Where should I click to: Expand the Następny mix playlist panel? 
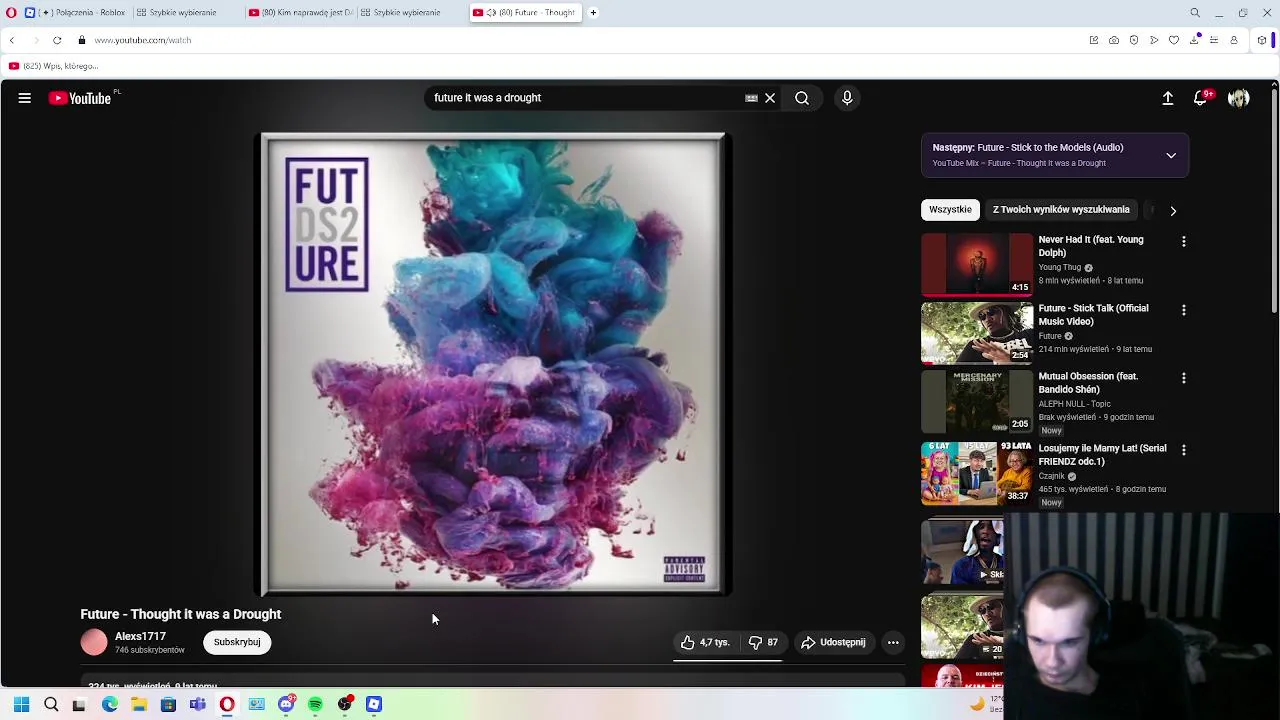point(1171,155)
